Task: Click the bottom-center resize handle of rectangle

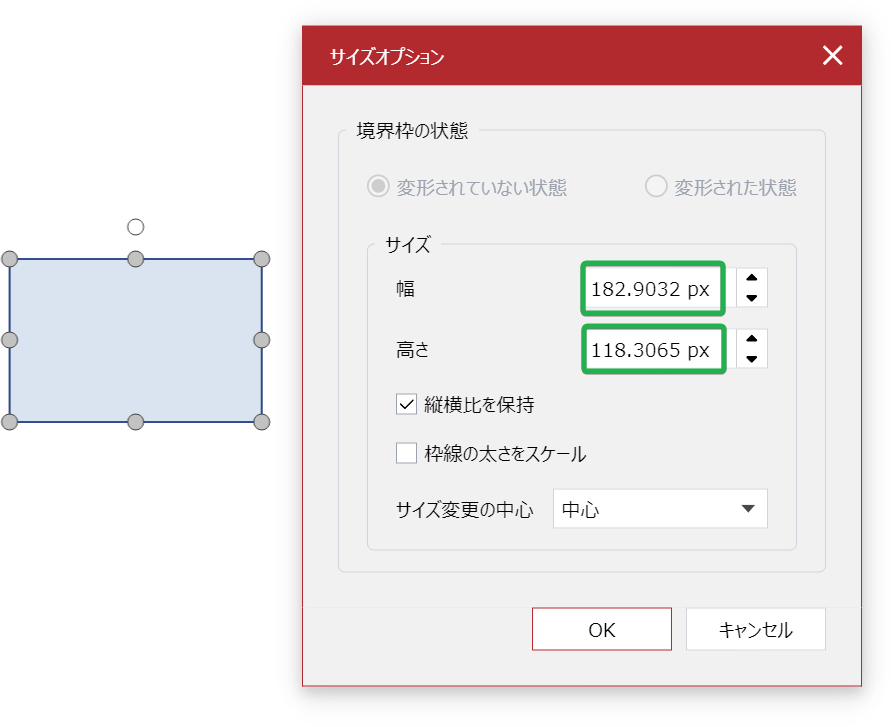Action: [135, 422]
